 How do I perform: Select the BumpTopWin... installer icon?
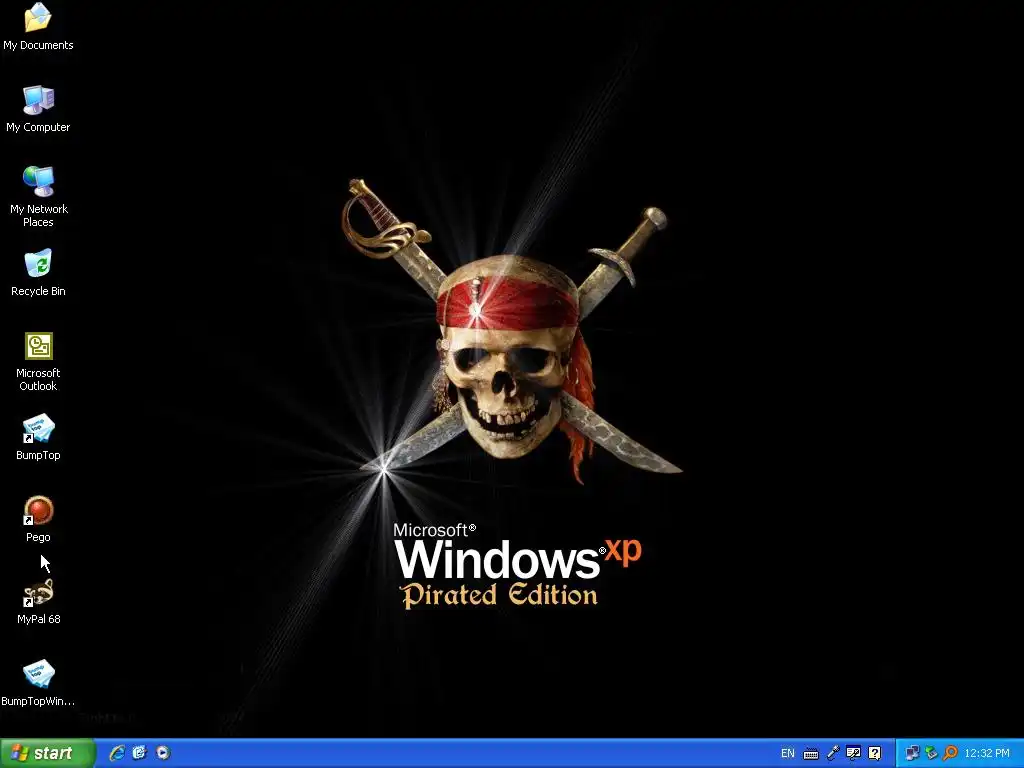click(38, 682)
